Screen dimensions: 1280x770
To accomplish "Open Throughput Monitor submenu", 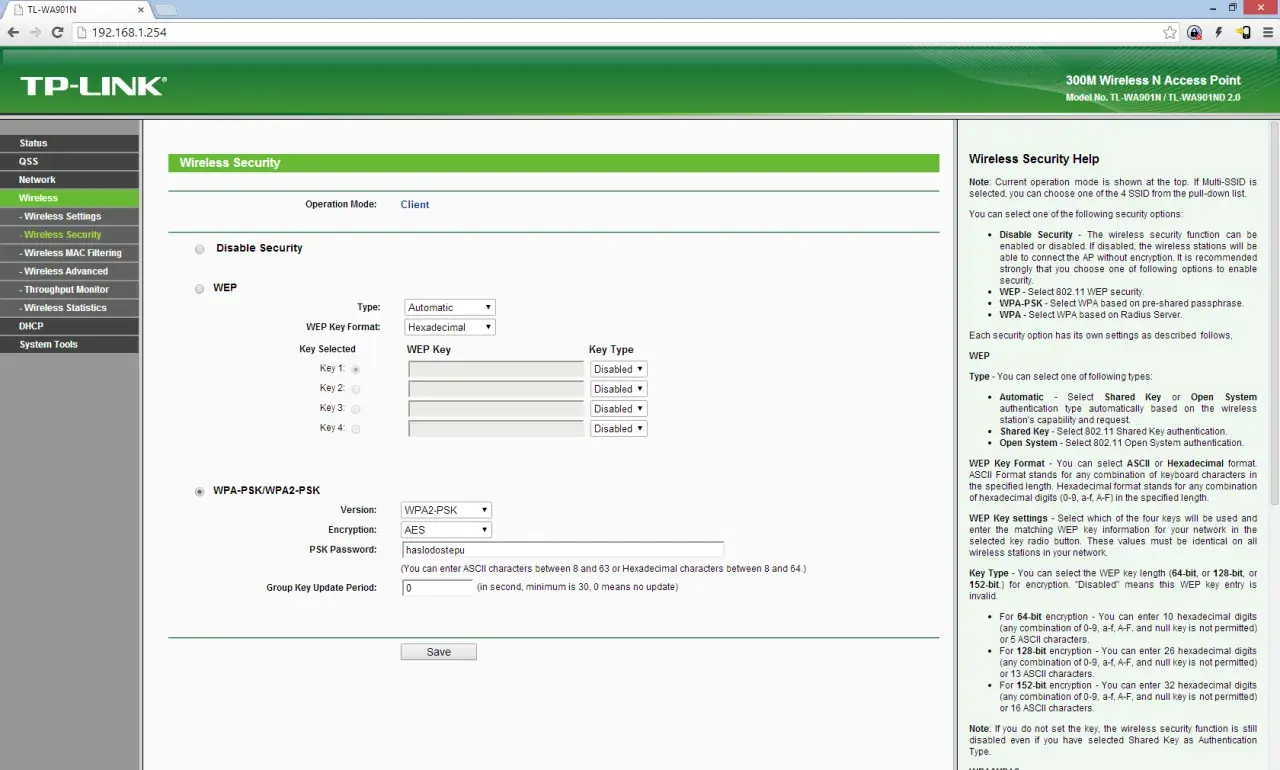I will point(70,290).
